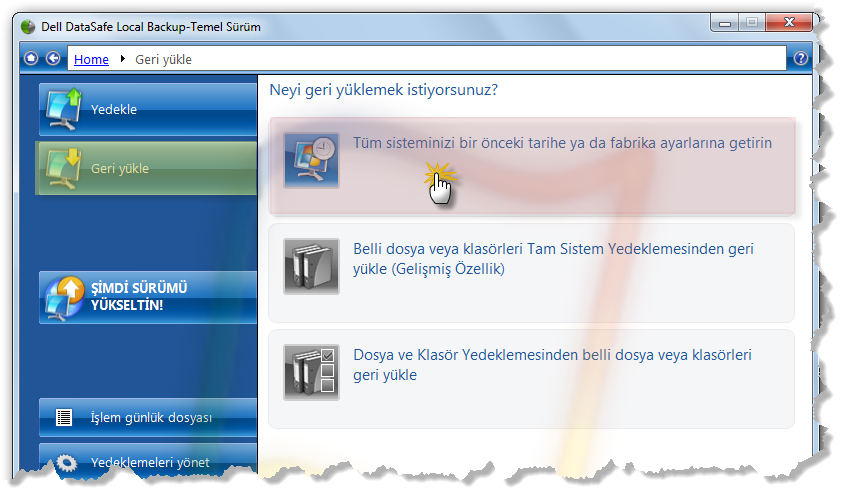
Task: Select the Geri yükle breadcrumb text
Action: pyautogui.click(x=163, y=59)
